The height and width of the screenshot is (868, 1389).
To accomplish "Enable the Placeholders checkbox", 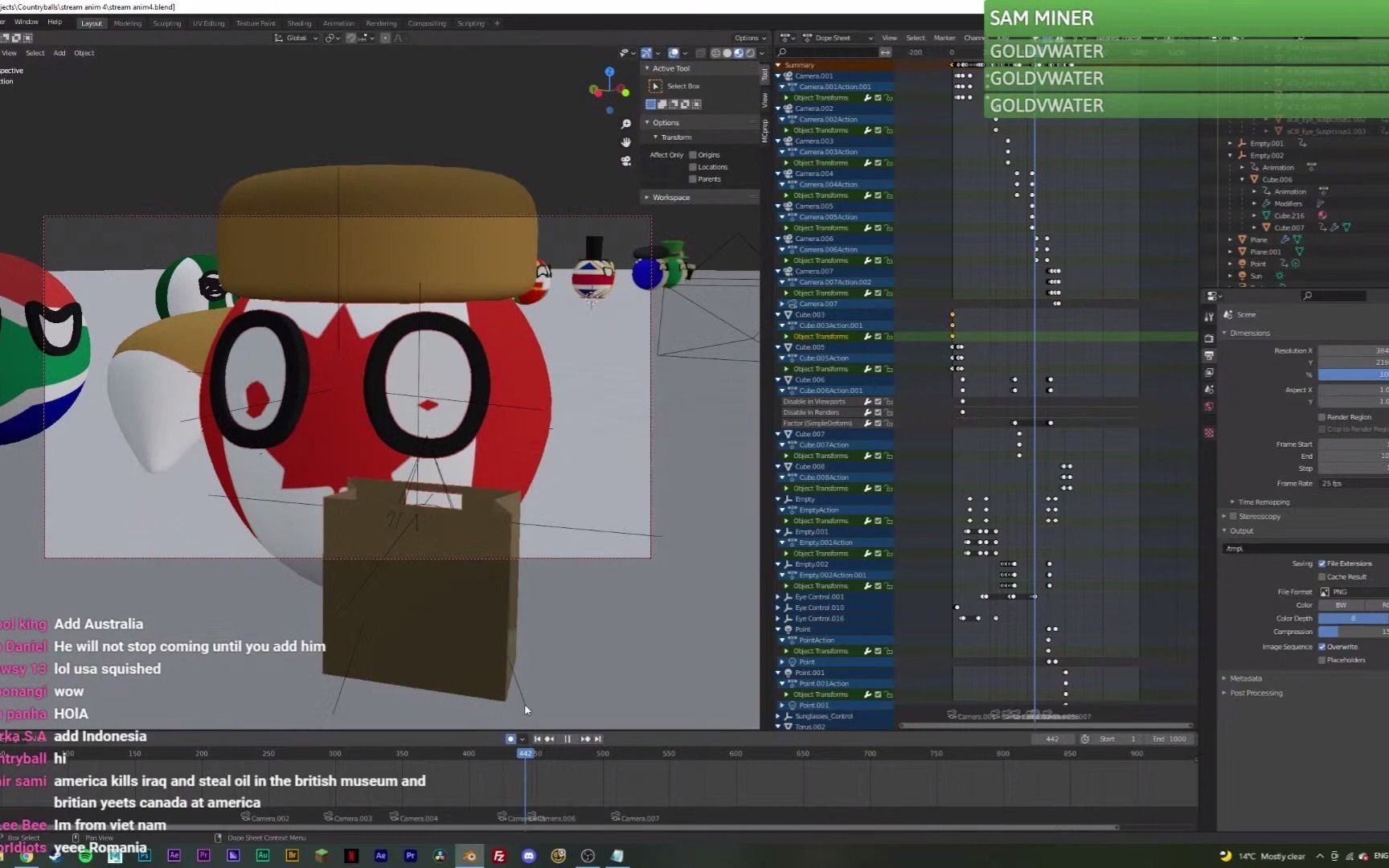I will coord(1321,660).
